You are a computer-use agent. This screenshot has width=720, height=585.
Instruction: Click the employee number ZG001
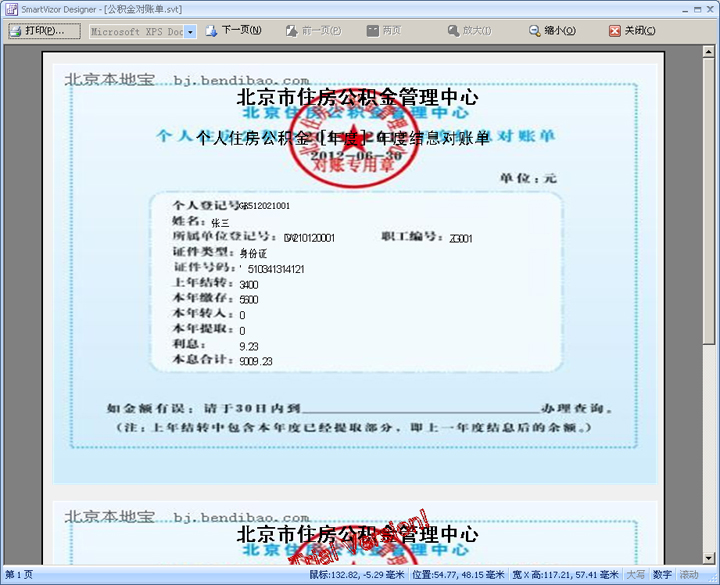click(461, 238)
